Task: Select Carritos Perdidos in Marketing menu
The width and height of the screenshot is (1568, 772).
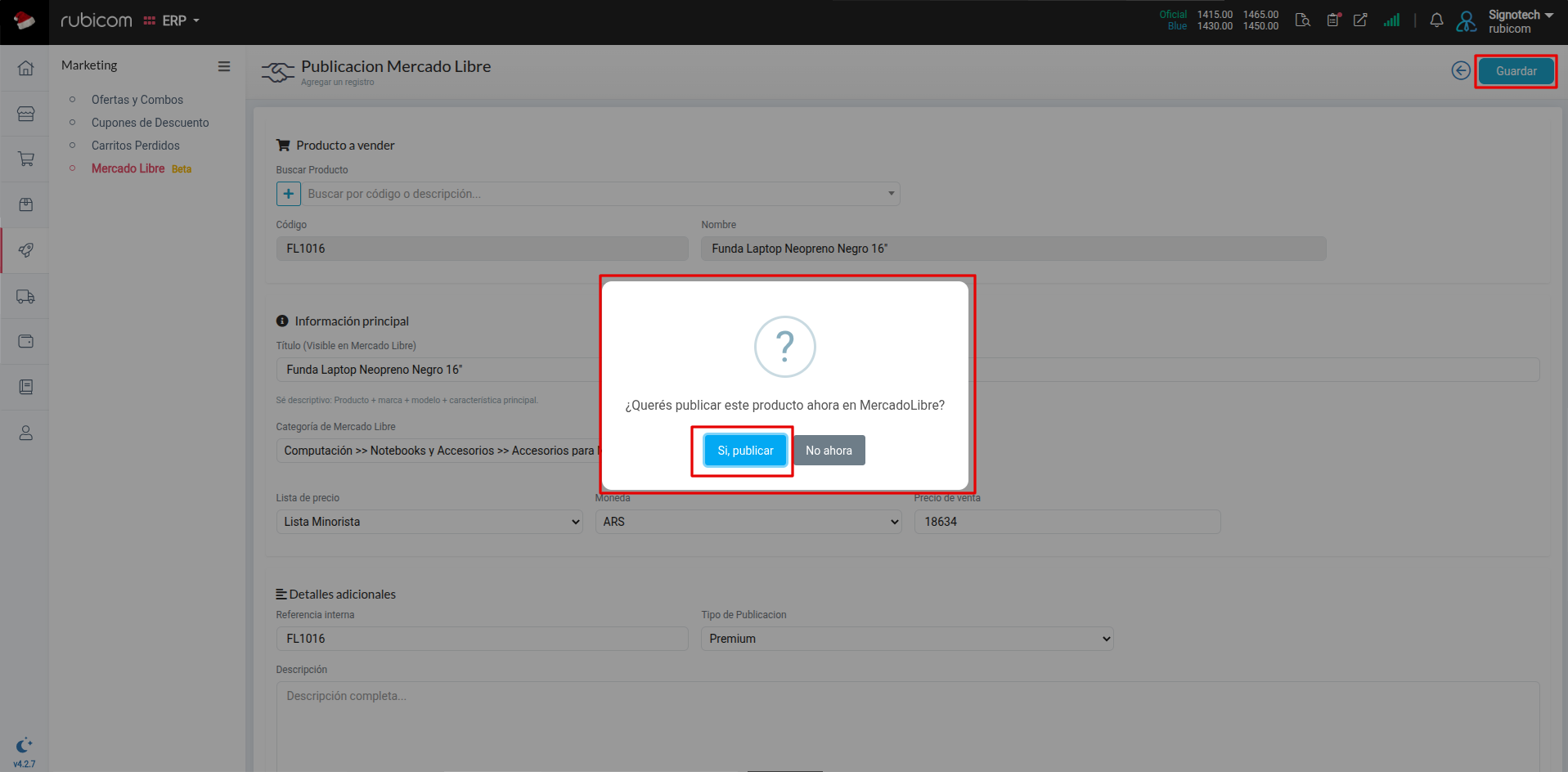Action: 135,146
